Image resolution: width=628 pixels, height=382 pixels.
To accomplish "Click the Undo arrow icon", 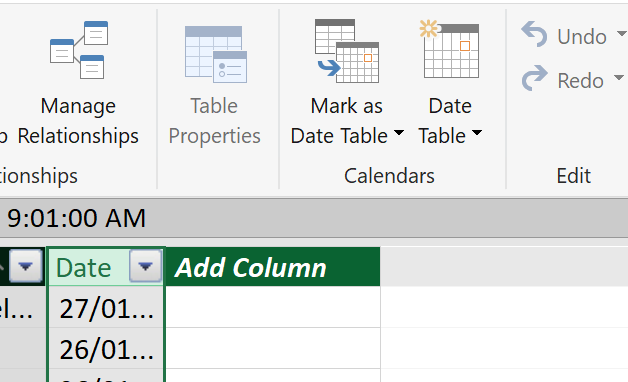I will (x=534, y=34).
